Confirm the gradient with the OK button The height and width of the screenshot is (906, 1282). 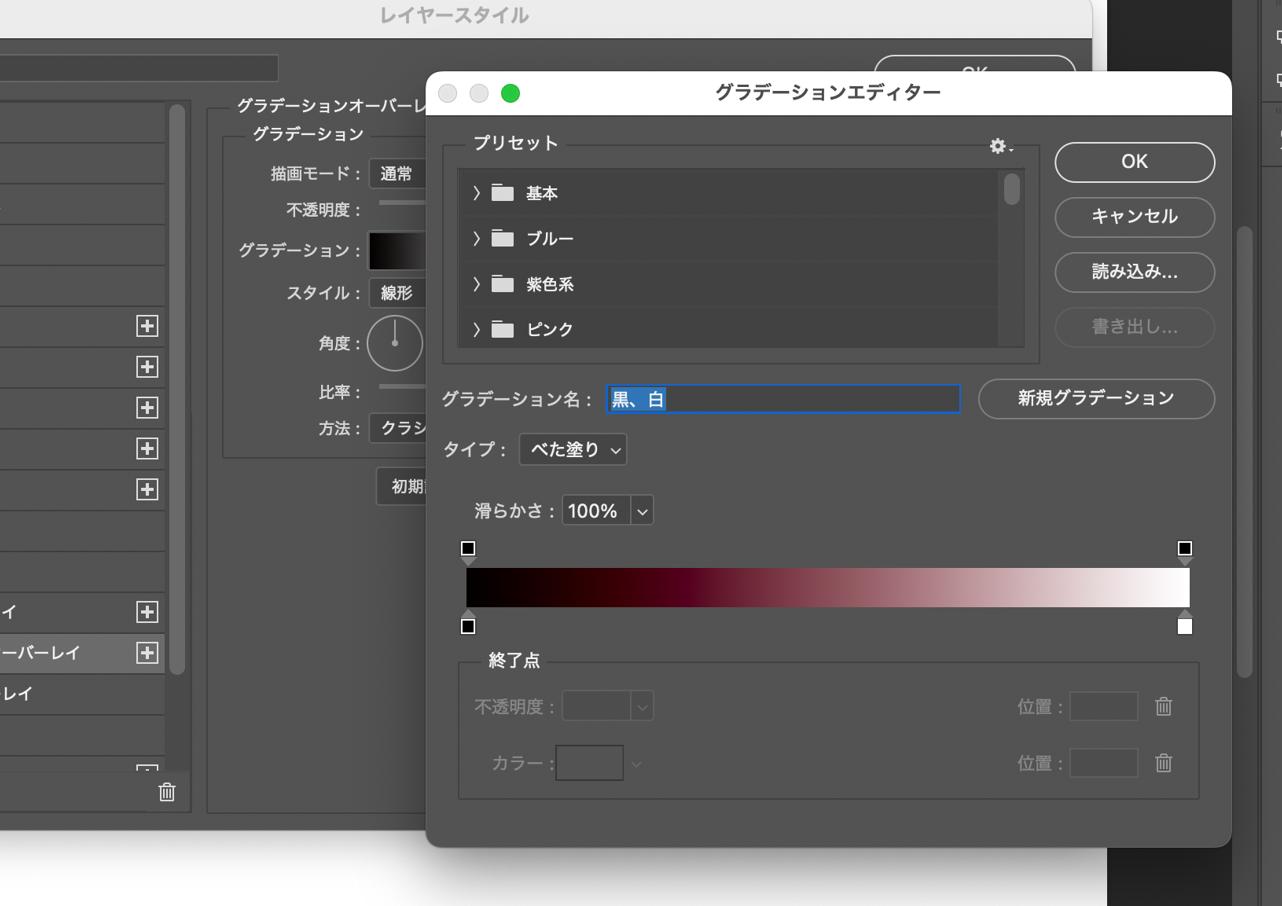(x=1133, y=161)
